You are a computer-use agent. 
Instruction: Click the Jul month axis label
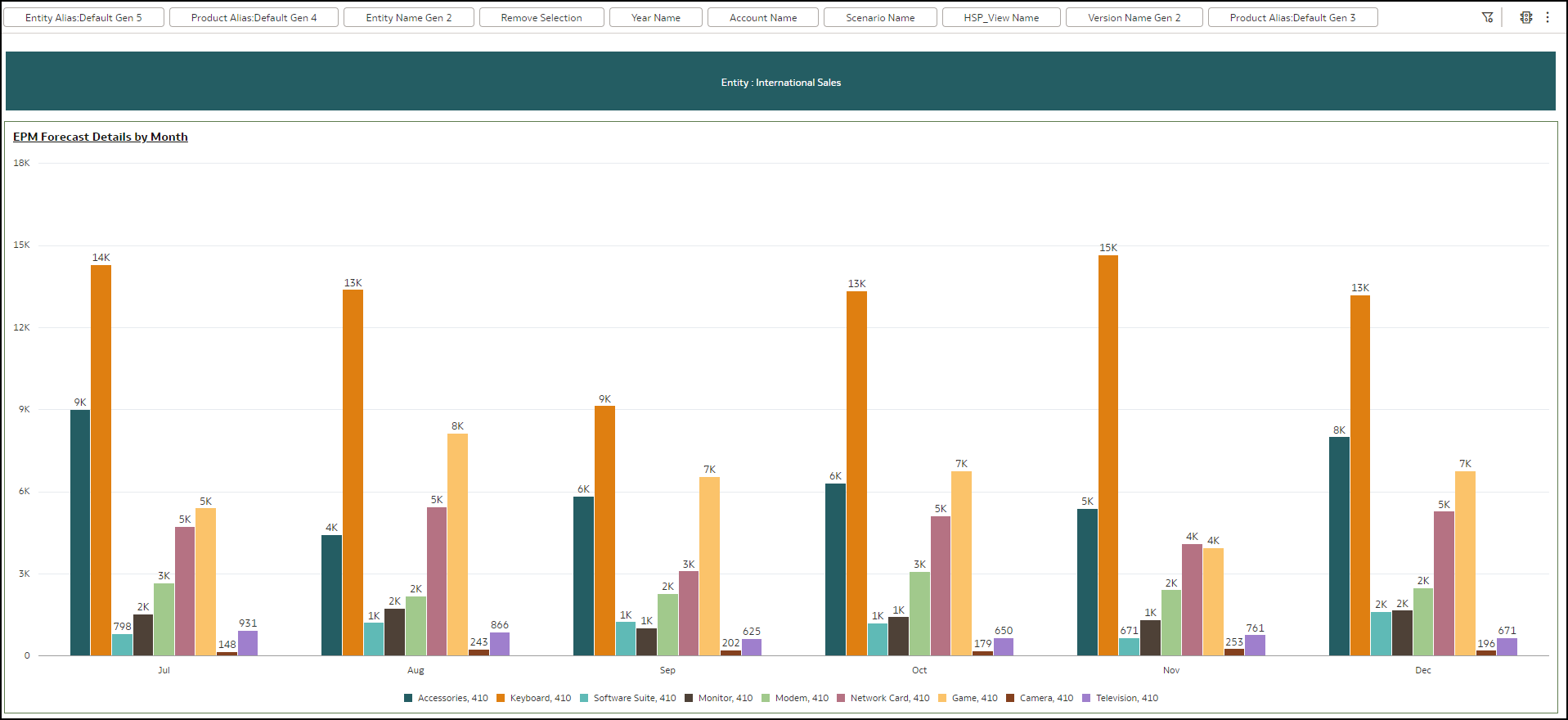pos(164,670)
